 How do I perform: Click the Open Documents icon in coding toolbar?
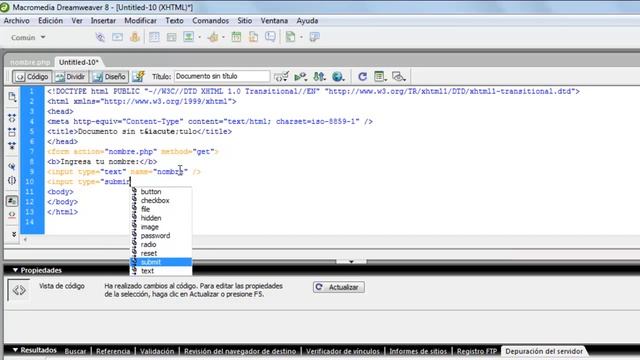(x=12, y=97)
